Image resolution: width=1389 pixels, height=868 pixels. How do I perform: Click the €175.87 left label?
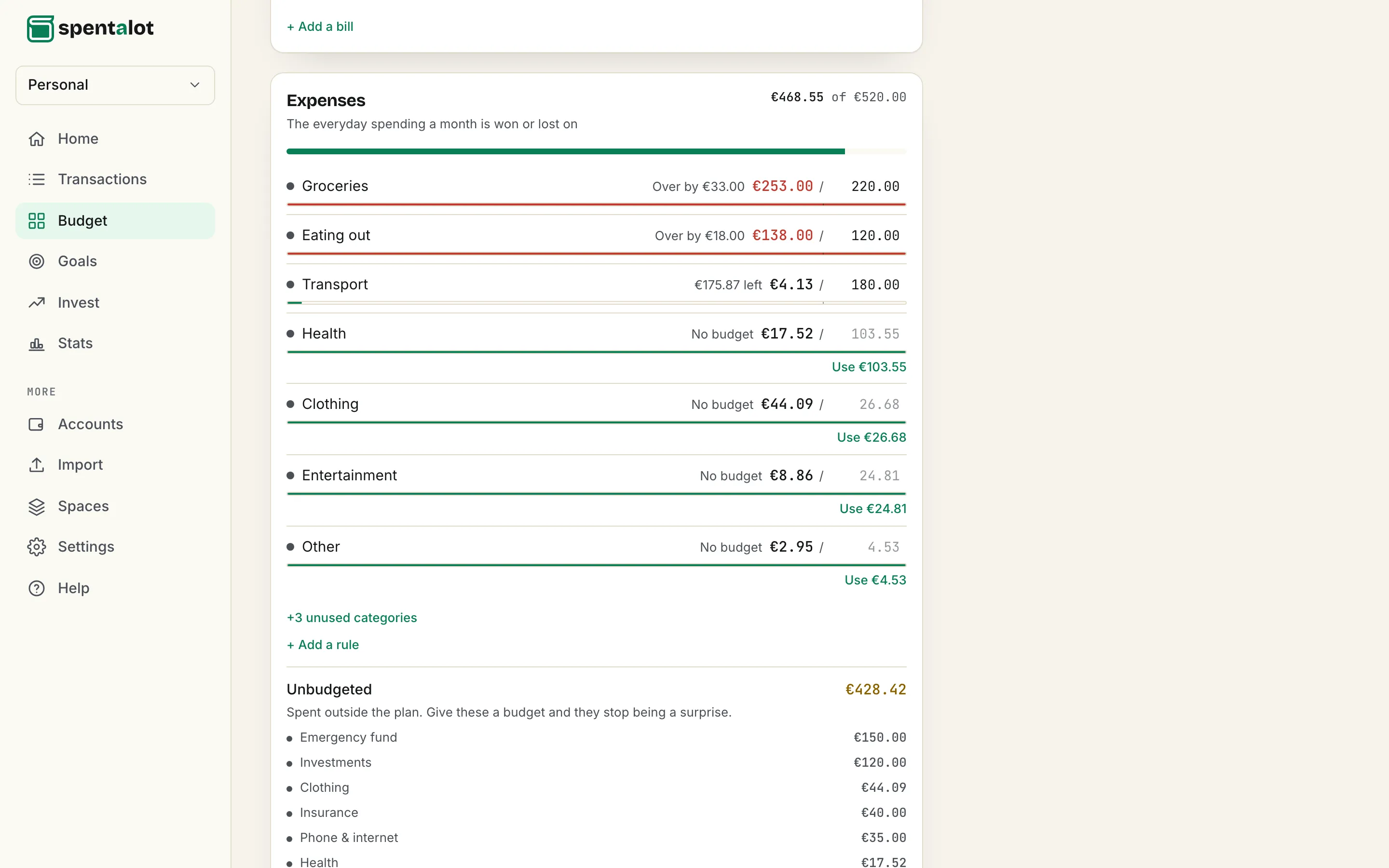point(728,285)
